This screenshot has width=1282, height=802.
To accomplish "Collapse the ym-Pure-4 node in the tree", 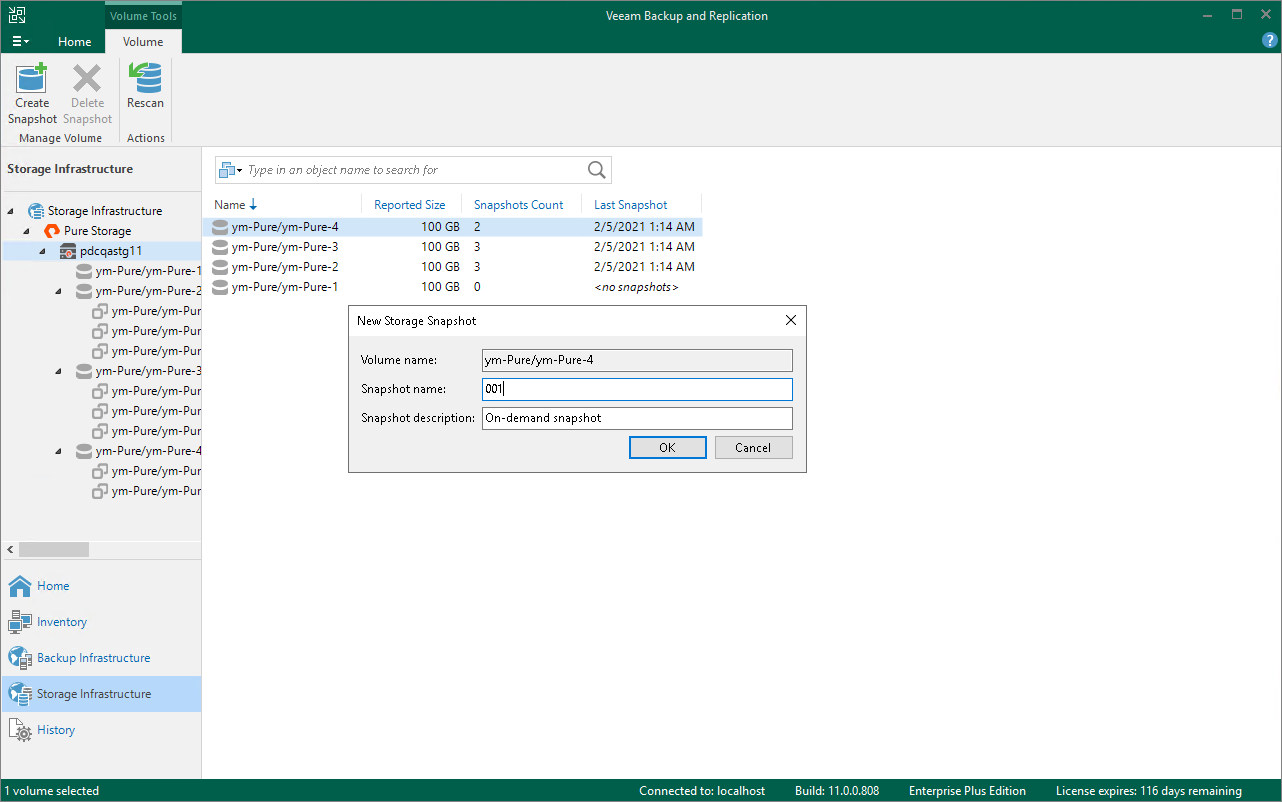I will (58, 451).
